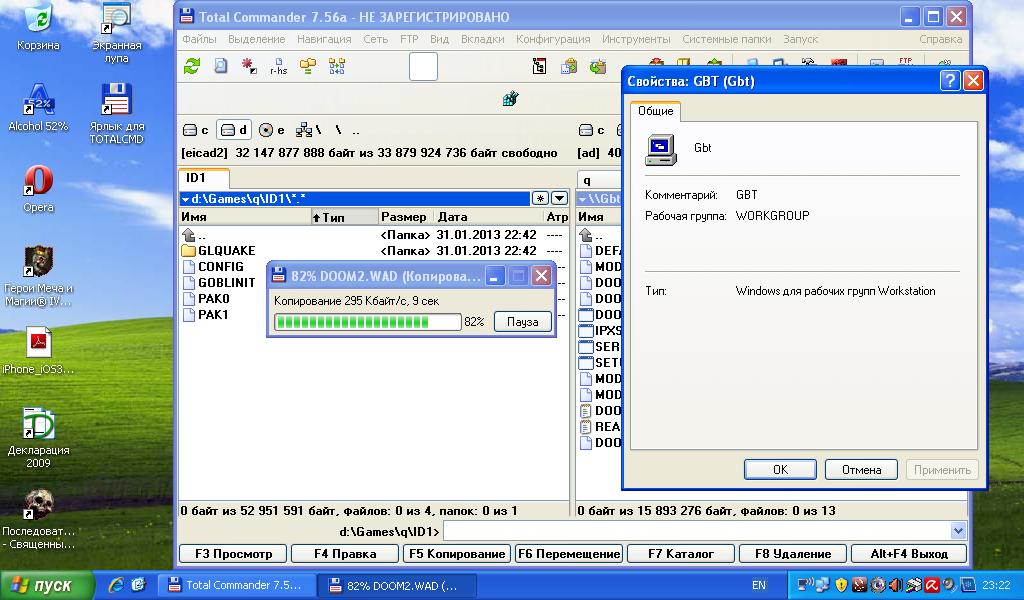Click the yellow folders compare toolbar icon
The width and height of the screenshot is (1024, 600).
coord(308,66)
